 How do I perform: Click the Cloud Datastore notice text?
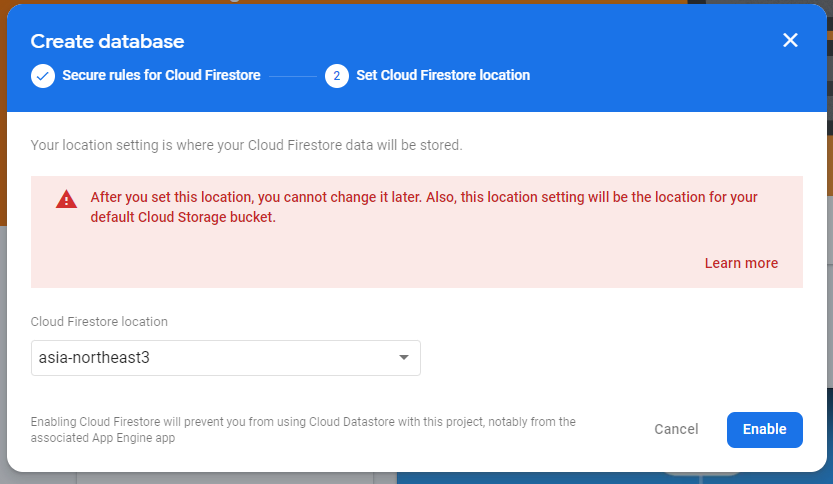(x=303, y=430)
